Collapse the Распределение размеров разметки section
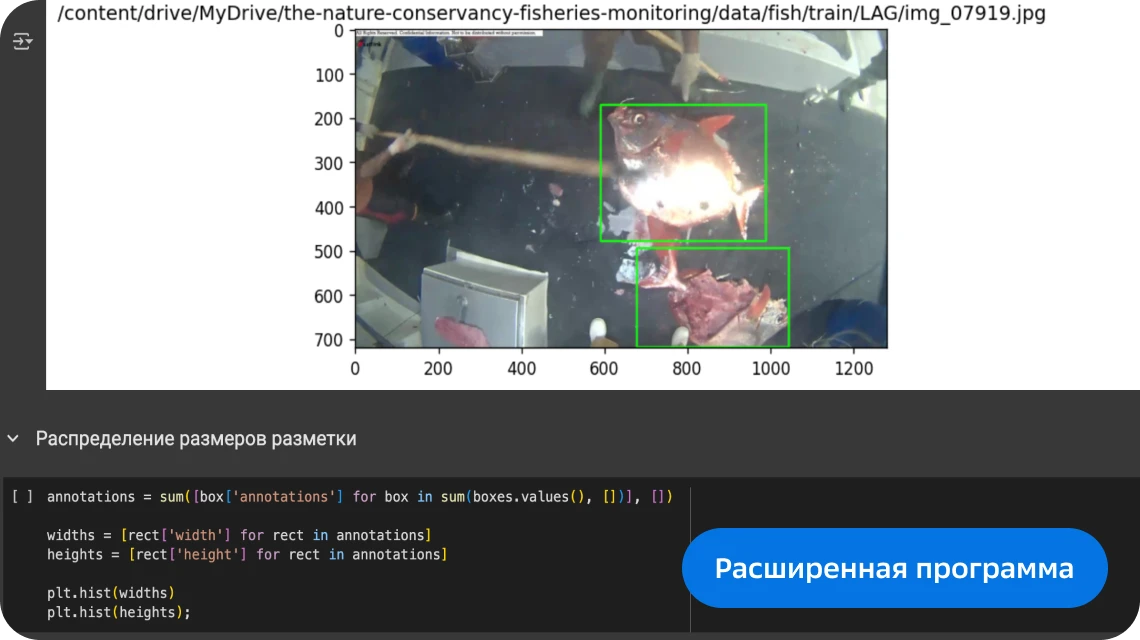This screenshot has height=640, width=1140. coord(13,439)
